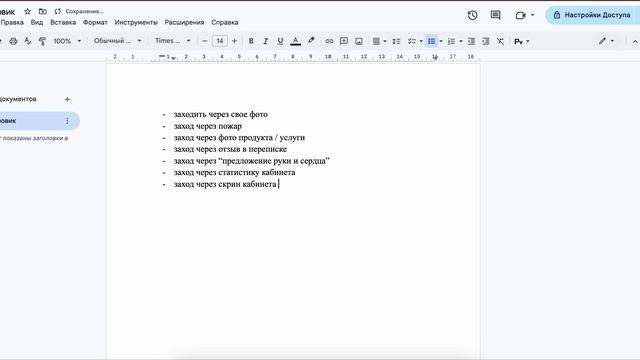Open 'Настройки Доступа' sharing button
The height and width of the screenshot is (360, 640).
point(593,15)
